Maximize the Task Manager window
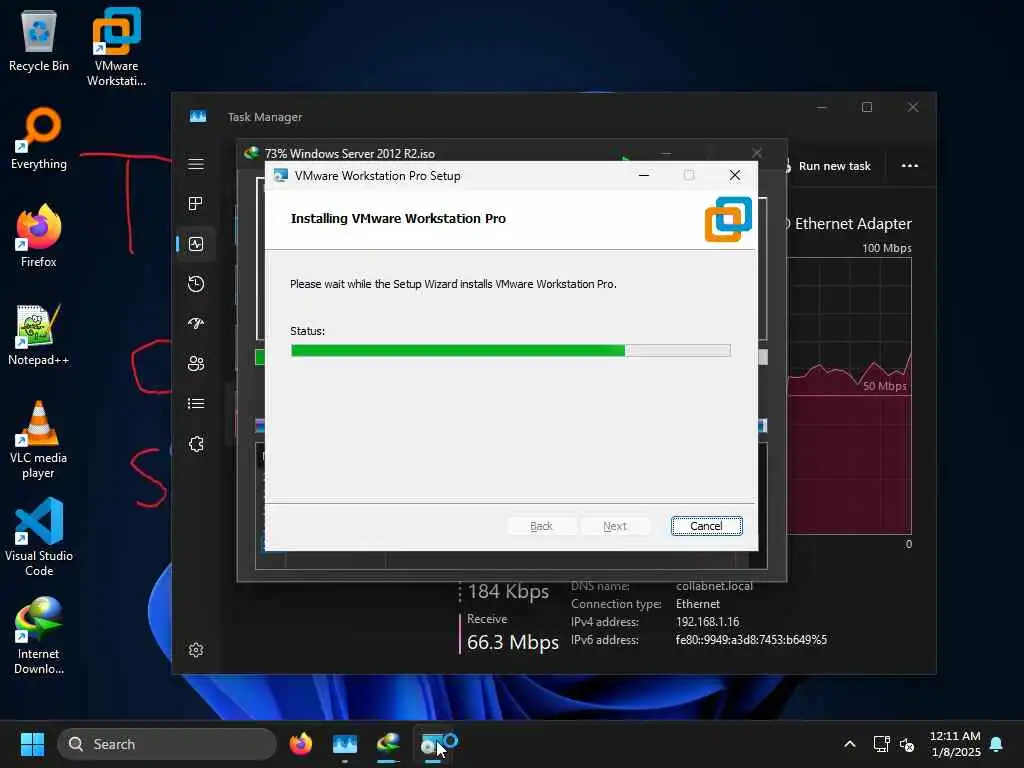The height and width of the screenshot is (768, 1024). coord(867,107)
